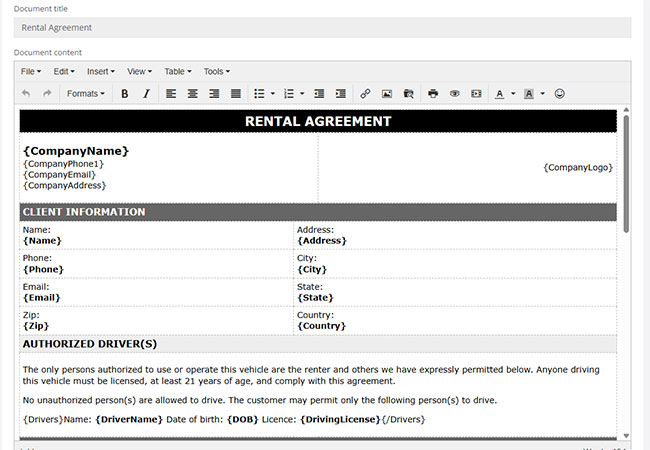Increase indent of paragraph
Image resolution: width=650 pixels, height=450 pixels.
[x=340, y=94]
